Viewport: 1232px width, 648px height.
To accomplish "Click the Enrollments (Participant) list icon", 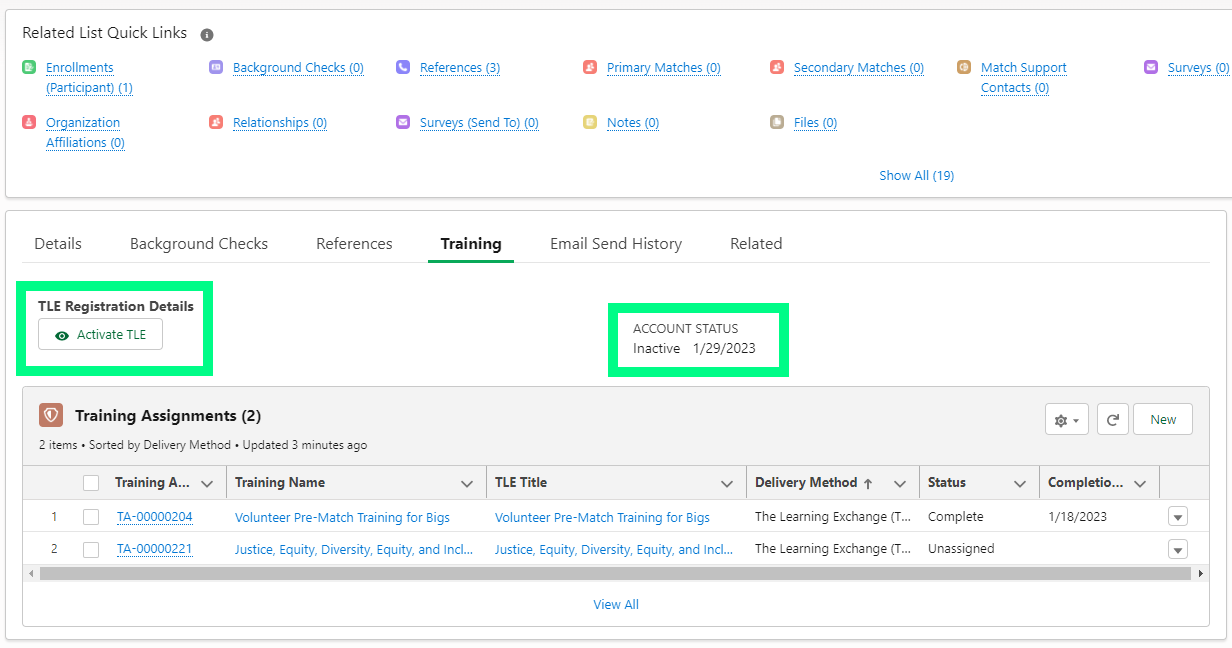I will (29, 68).
